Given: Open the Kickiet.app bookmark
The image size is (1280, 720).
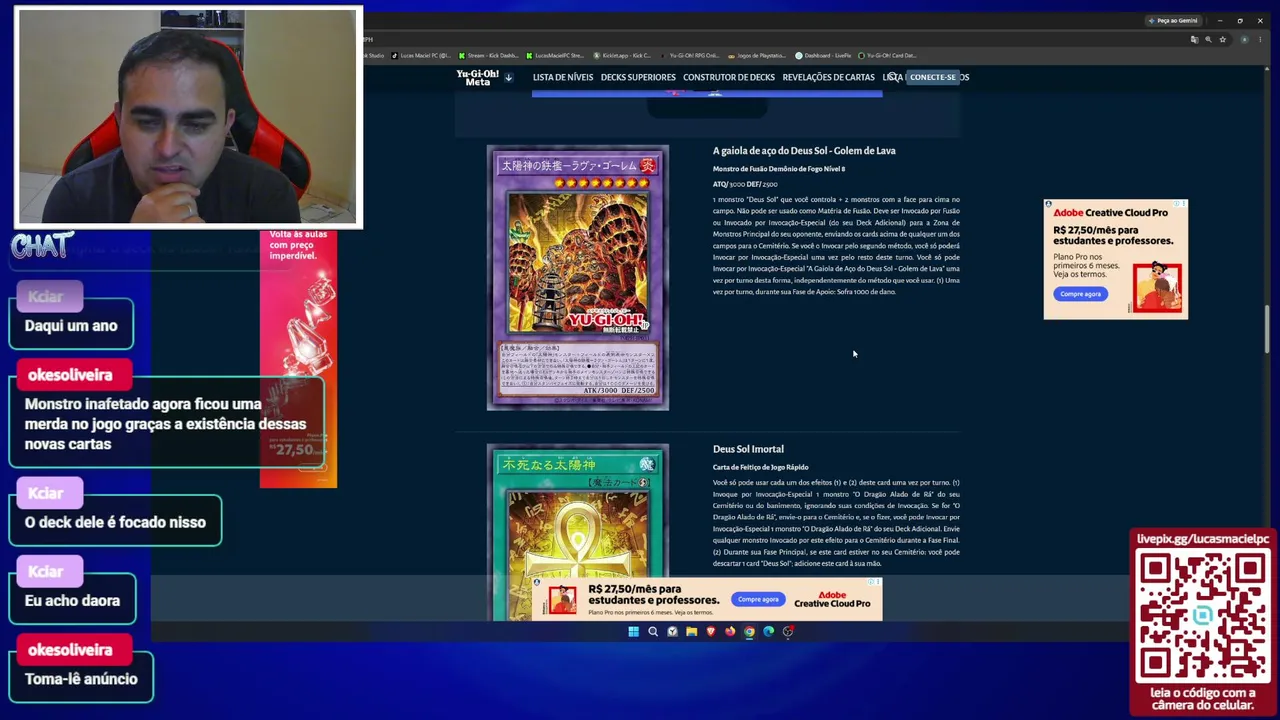Looking at the screenshot, I should pos(623,56).
